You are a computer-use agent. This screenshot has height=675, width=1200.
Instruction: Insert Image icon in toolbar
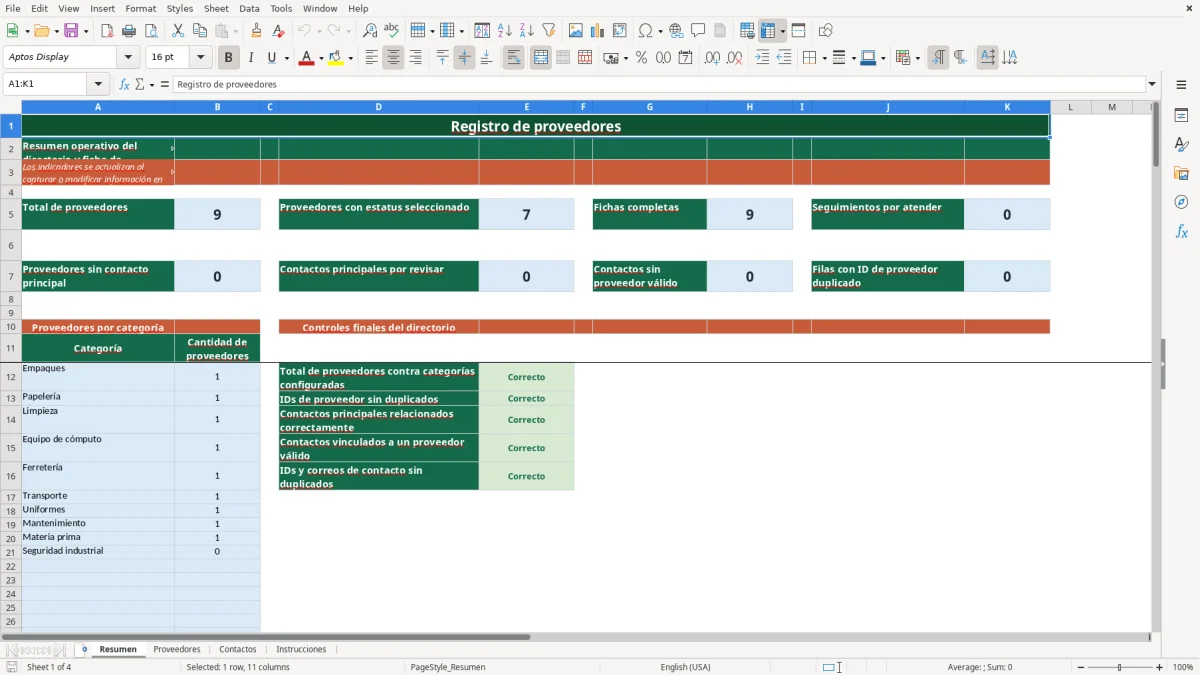pos(576,31)
